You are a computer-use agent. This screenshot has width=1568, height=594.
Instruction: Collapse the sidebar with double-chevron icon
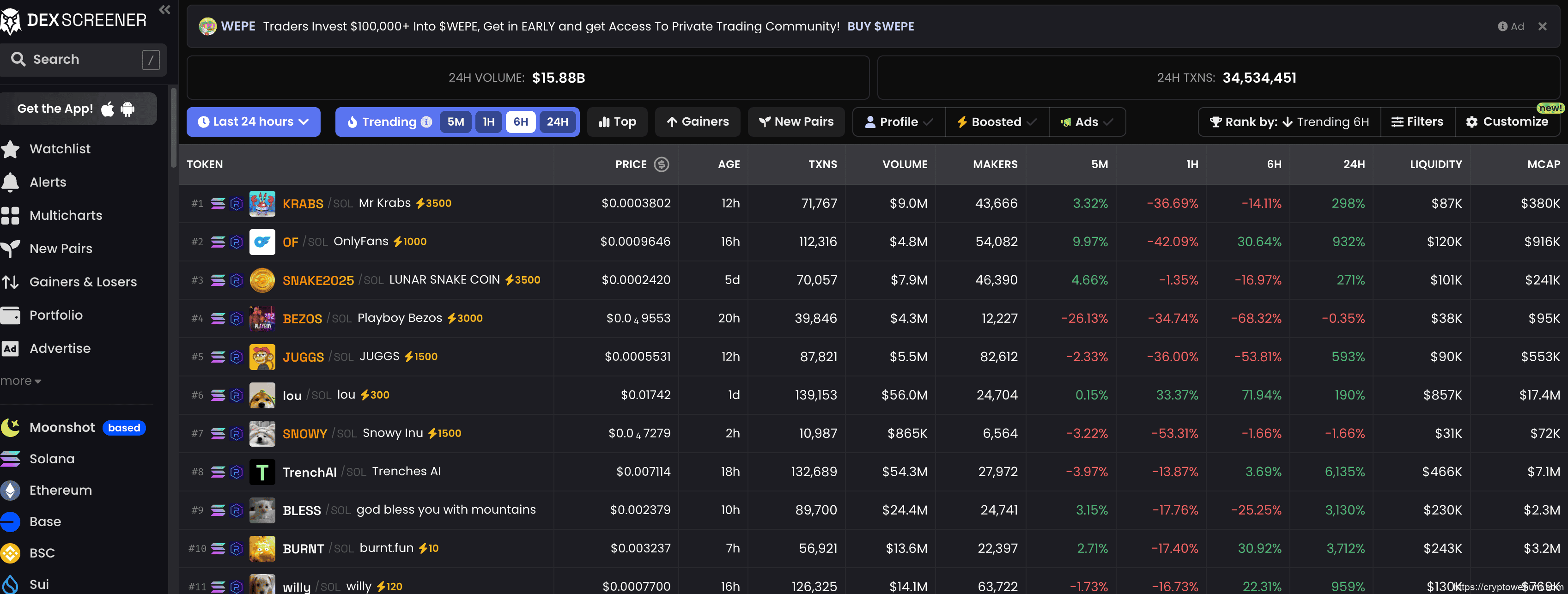coord(164,10)
